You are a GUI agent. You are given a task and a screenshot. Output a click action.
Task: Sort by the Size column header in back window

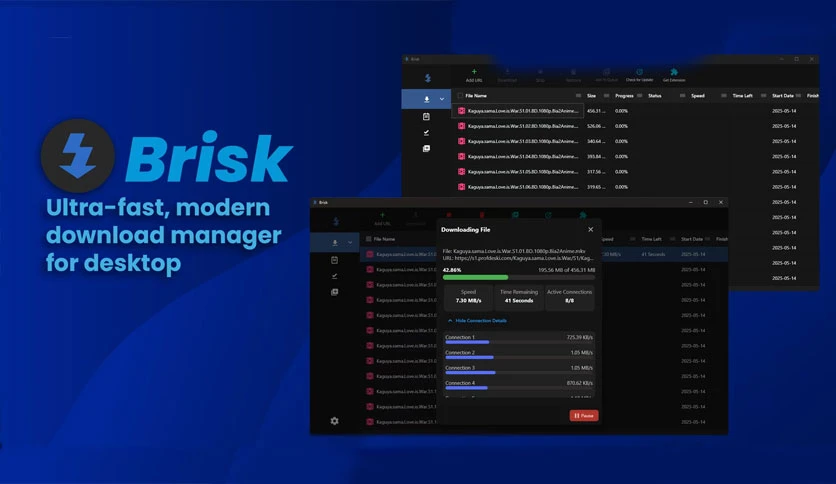(x=591, y=95)
